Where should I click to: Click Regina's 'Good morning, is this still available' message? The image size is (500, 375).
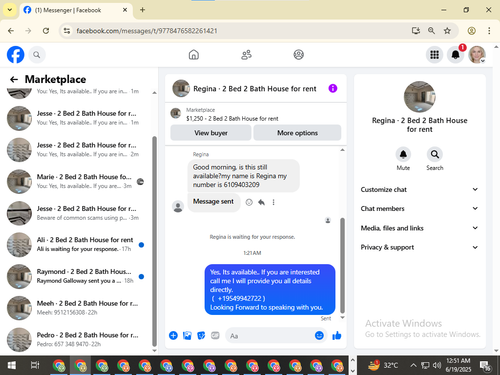click(x=243, y=176)
